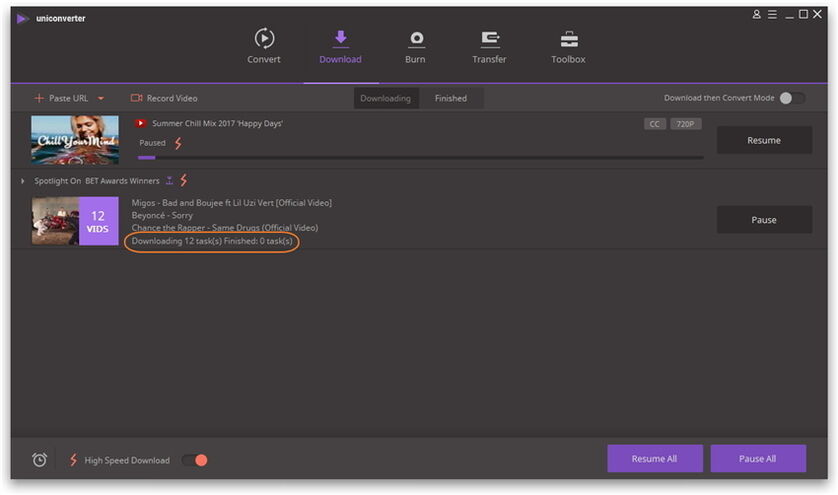Expand the Spotlight On BET Awards Winners playlist
Screen dimensions: 838x495
point(22,181)
